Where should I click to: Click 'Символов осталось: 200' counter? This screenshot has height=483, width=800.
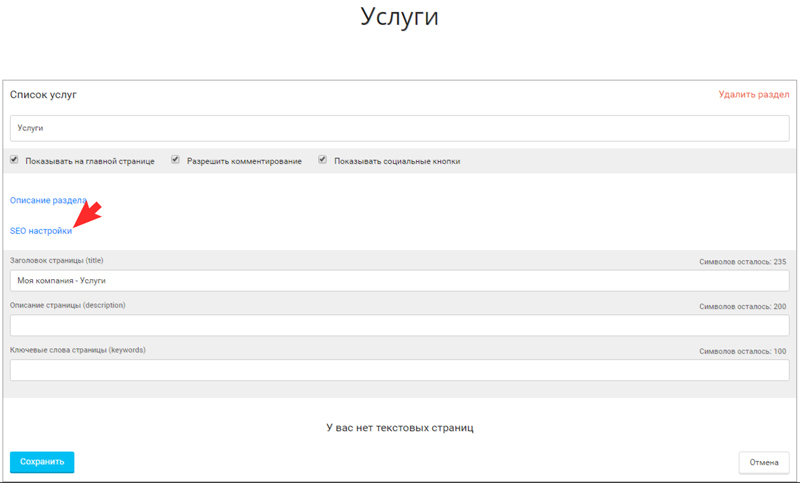742,307
